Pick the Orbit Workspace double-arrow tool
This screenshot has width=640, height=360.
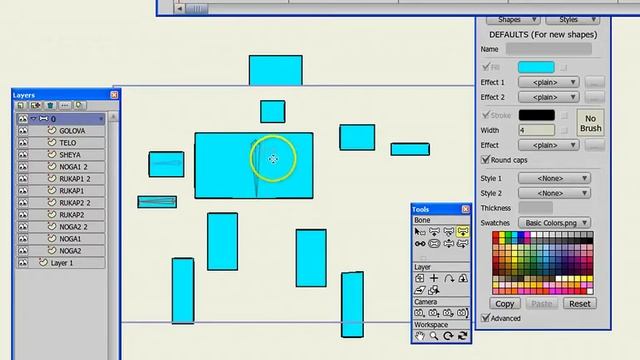[x=463, y=336]
